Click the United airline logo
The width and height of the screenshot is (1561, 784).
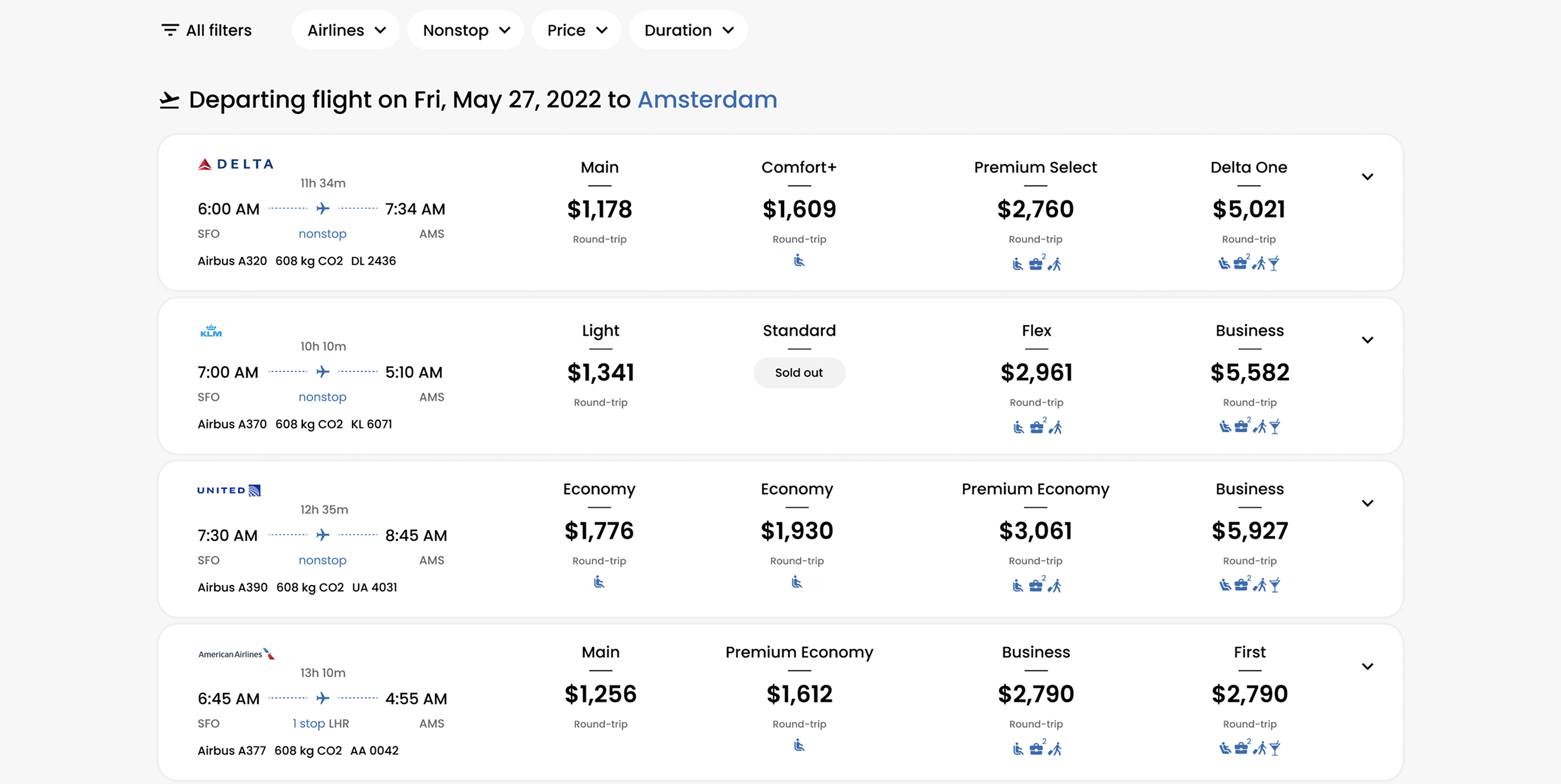[229, 490]
